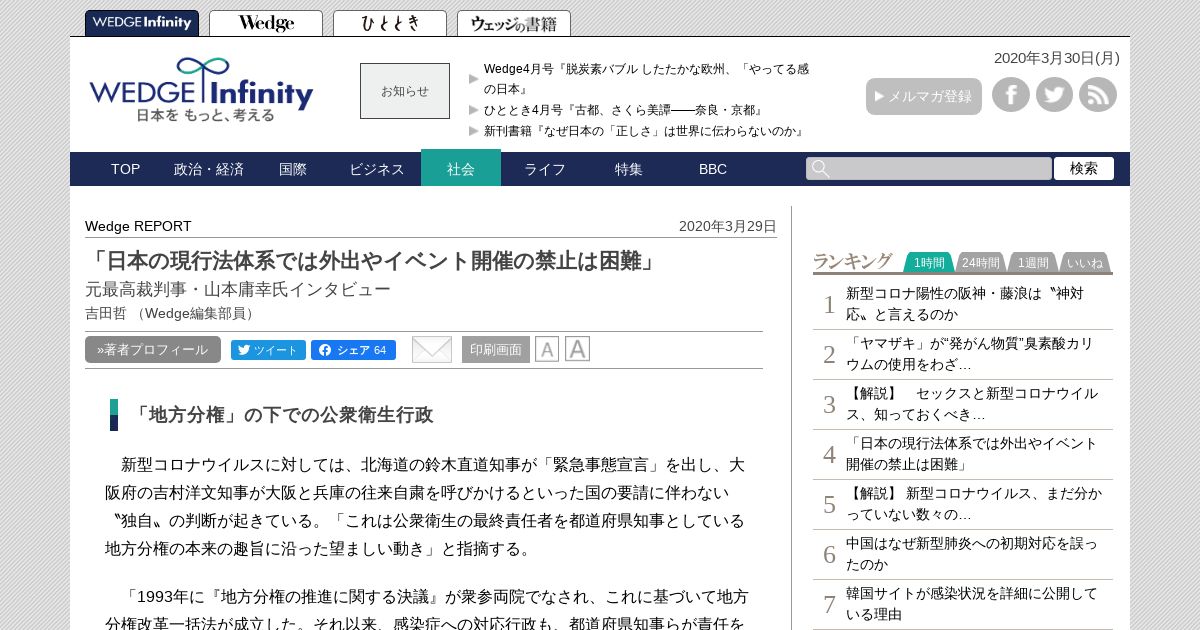This screenshot has width=1200, height=630.
Task: Open the BBC navigation item
Action: [713, 169]
